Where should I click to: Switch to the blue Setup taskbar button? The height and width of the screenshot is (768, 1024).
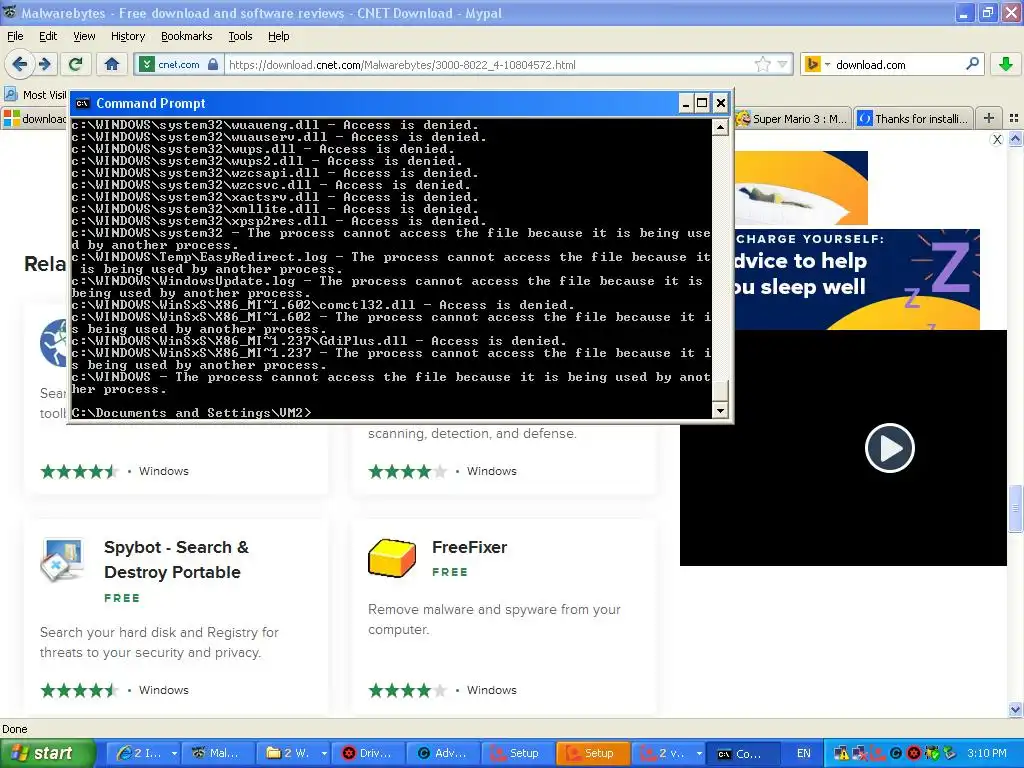coord(517,753)
